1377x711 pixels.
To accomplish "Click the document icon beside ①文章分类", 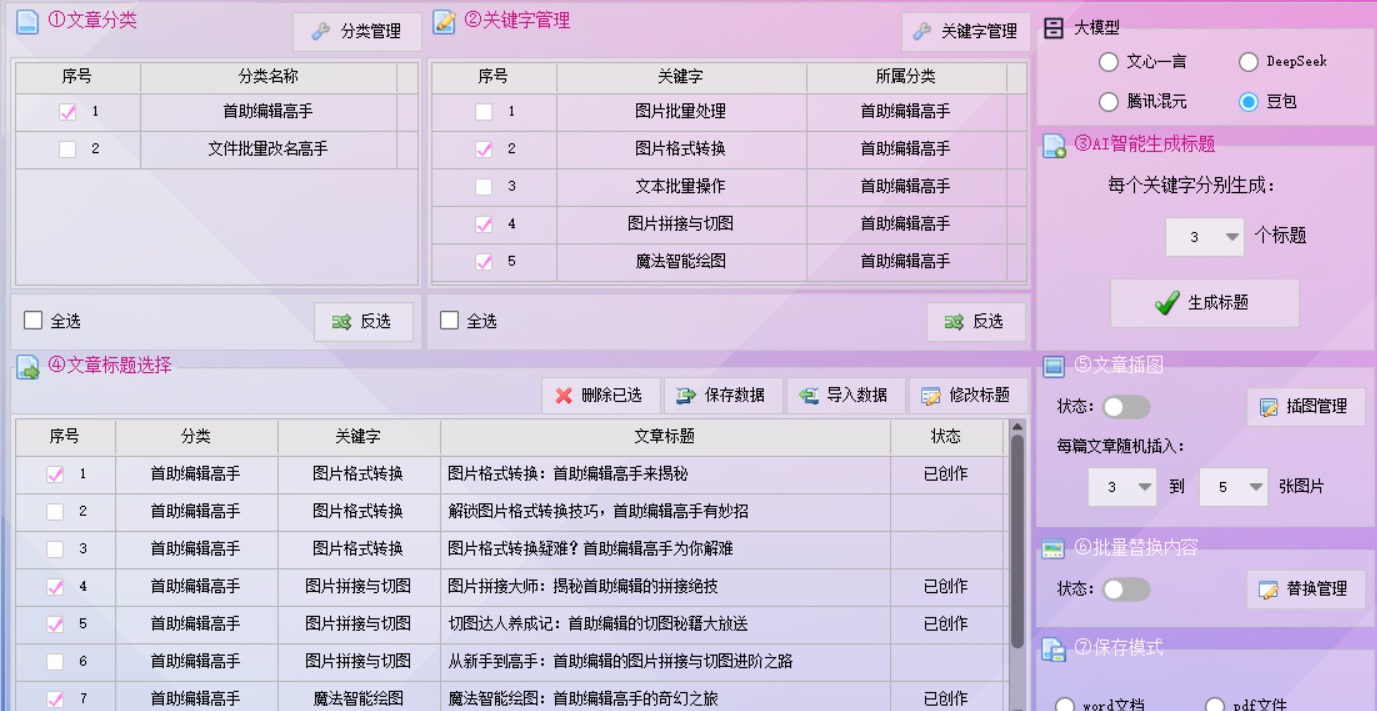I will point(27,21).
